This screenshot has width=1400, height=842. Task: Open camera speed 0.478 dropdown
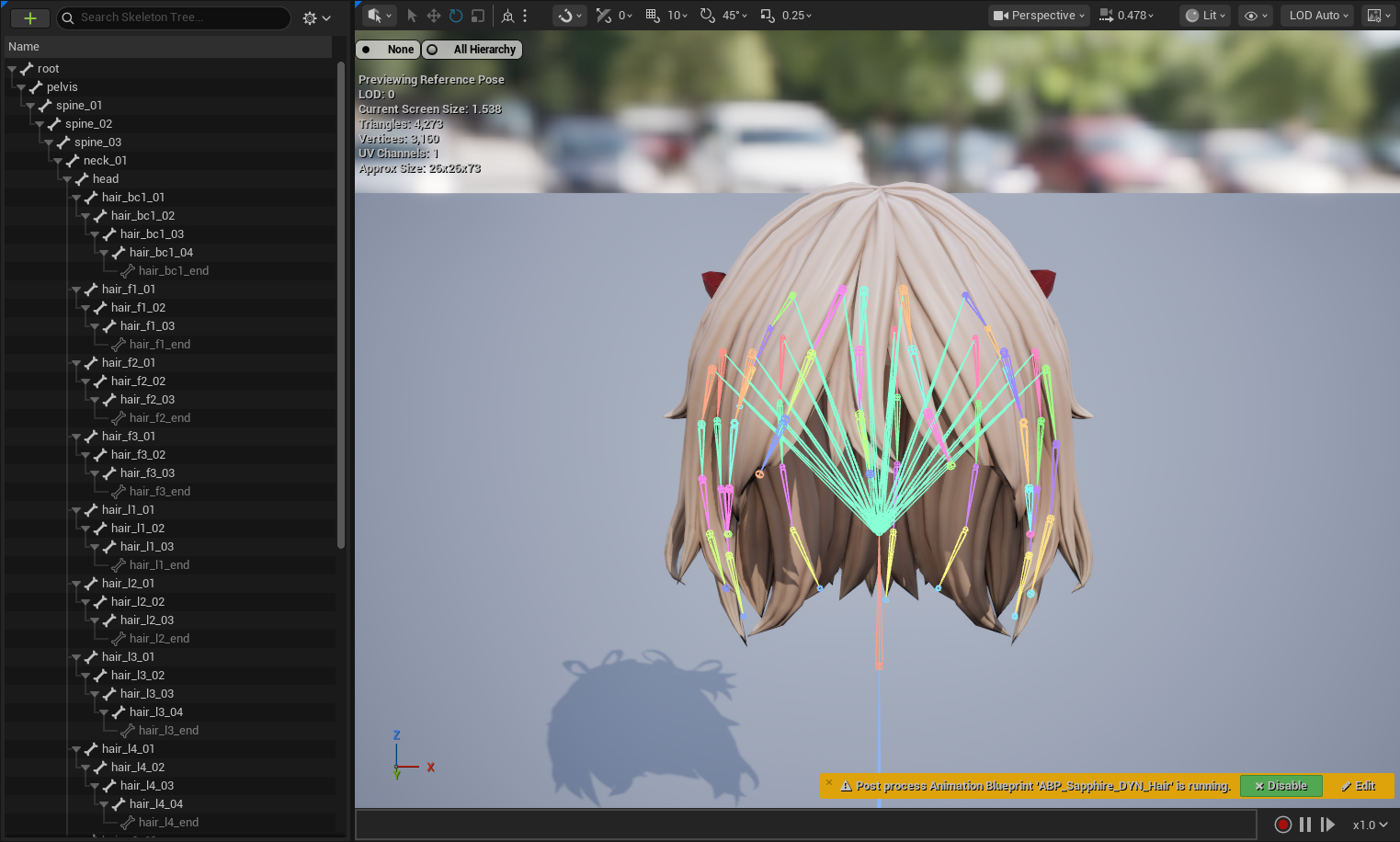click(x=1127, y=16)
